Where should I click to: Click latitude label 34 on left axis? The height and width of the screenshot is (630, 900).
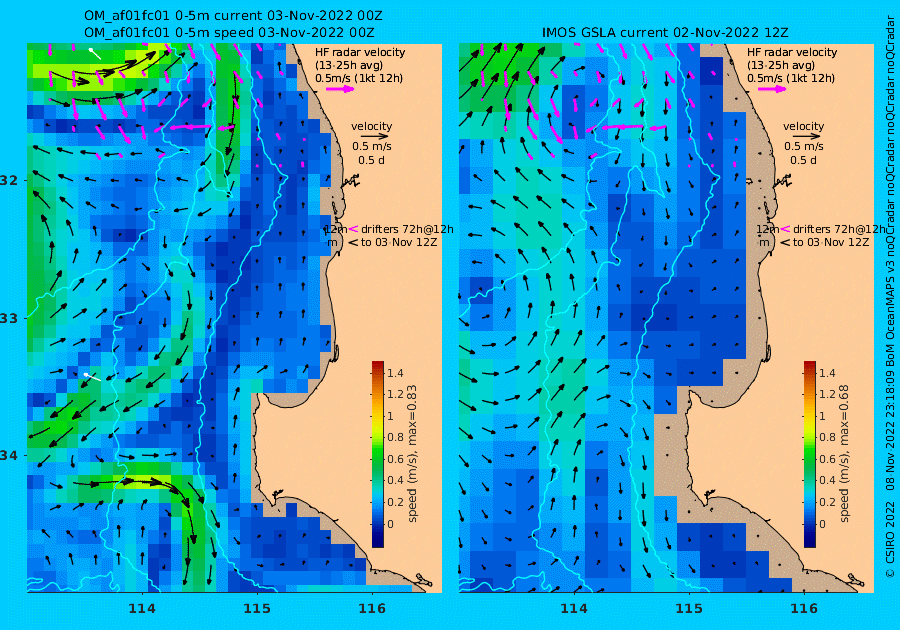coord(9,456)
